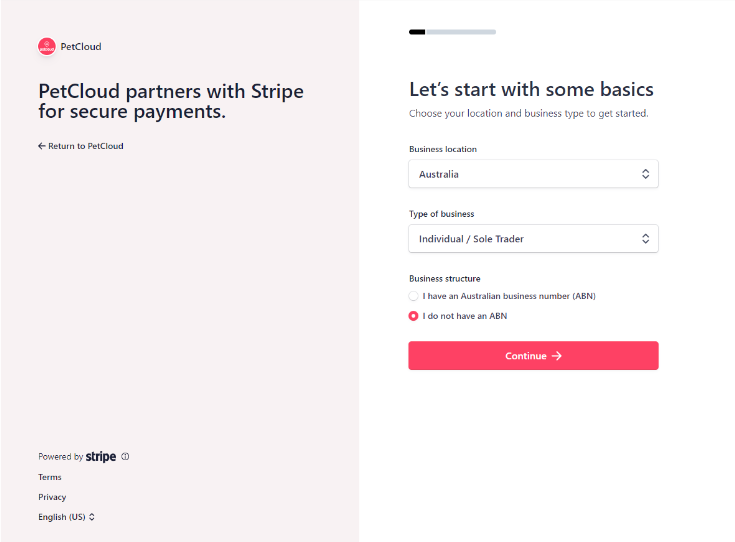Click the "I have an Australian business number" label text
This screenshot has width=735, height=542.
[509, 296]
